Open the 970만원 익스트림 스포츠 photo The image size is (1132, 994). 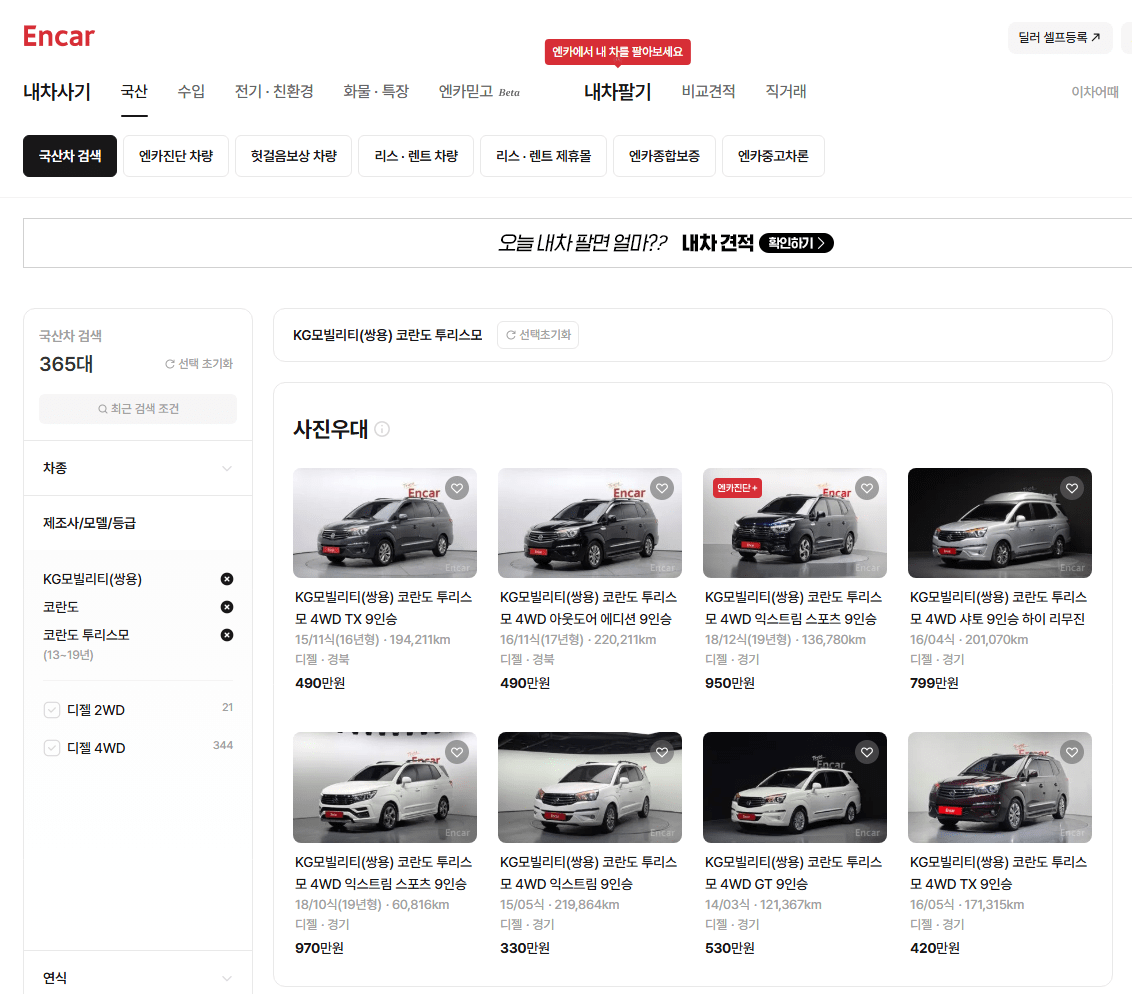[385, 788]
